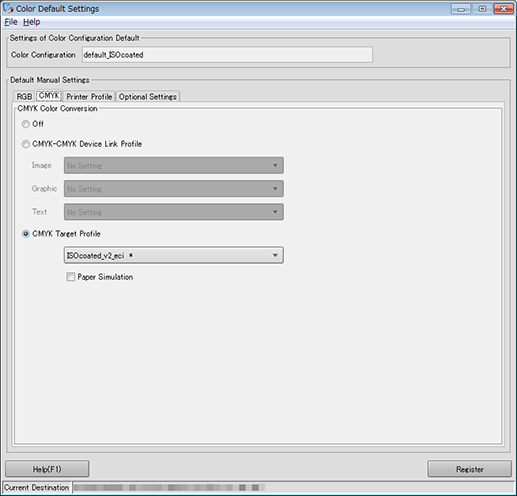Open the Optional Settings tab

[148, 97]
